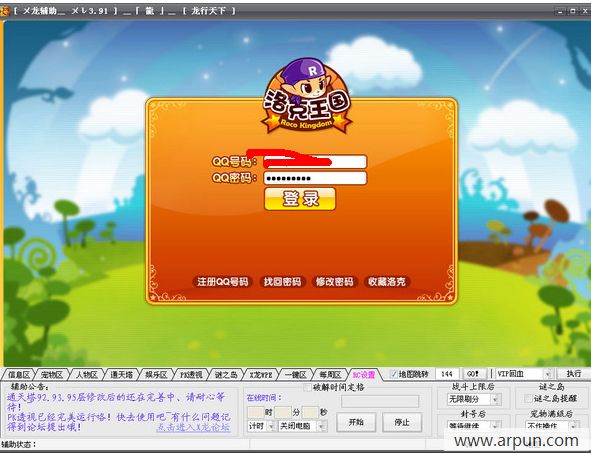591x453 pixels.
Task: Focus the QQ密码 password field
Action: [315, 178]
